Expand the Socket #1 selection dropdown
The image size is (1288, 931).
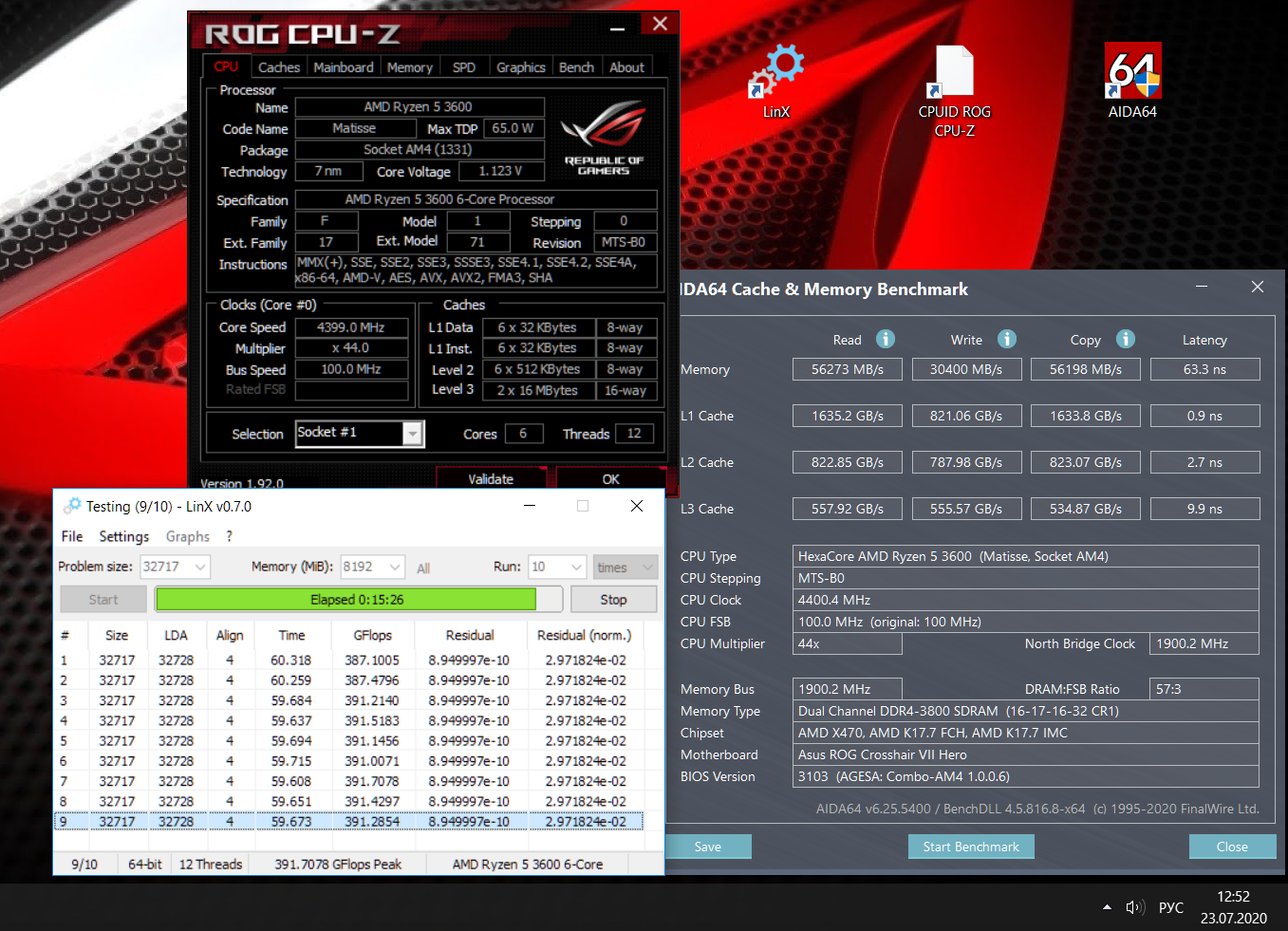tap(412, 434)
